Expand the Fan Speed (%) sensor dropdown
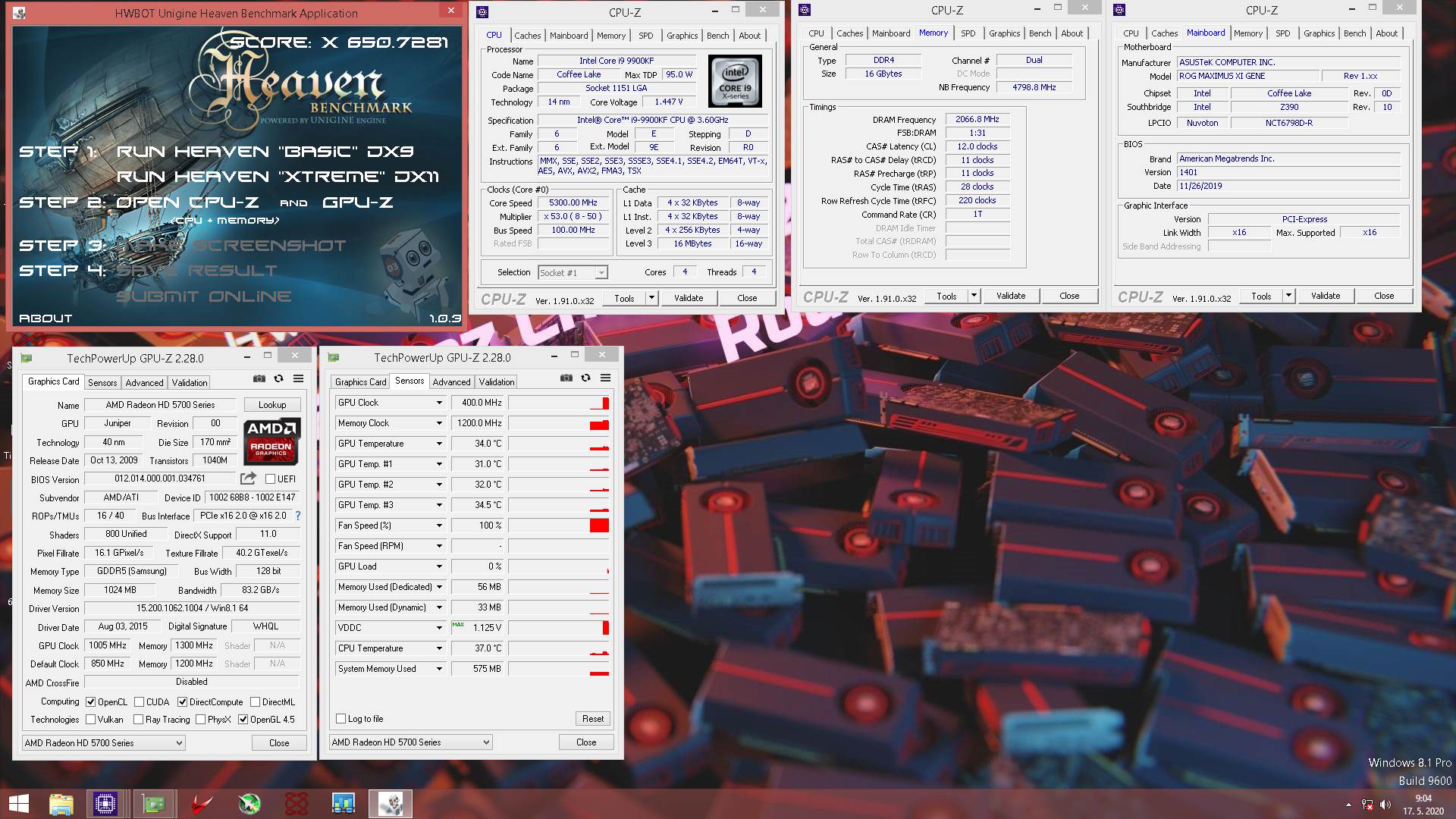This screenshot has width=1456, height=819. (439, 526)
